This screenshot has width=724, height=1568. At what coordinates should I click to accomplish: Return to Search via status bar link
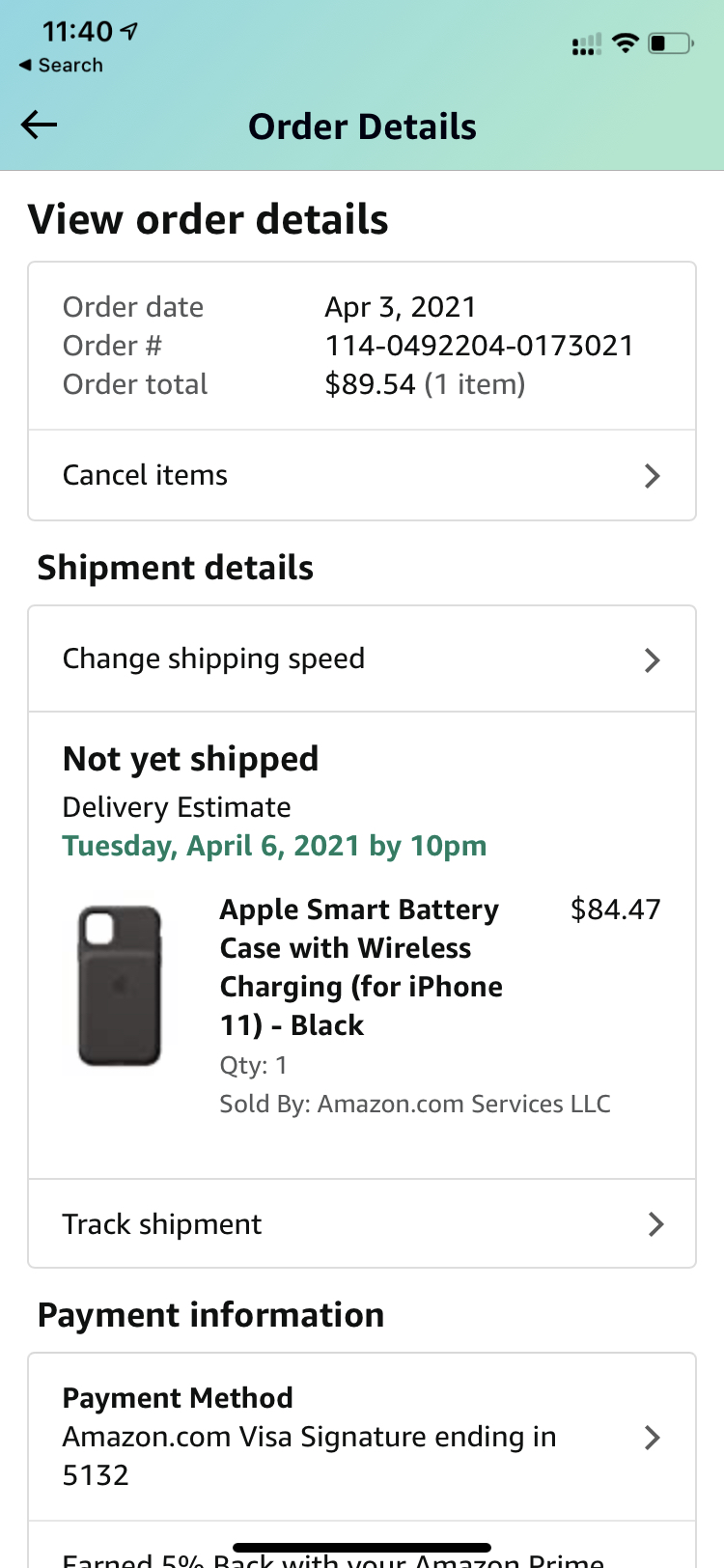[61, 65]
